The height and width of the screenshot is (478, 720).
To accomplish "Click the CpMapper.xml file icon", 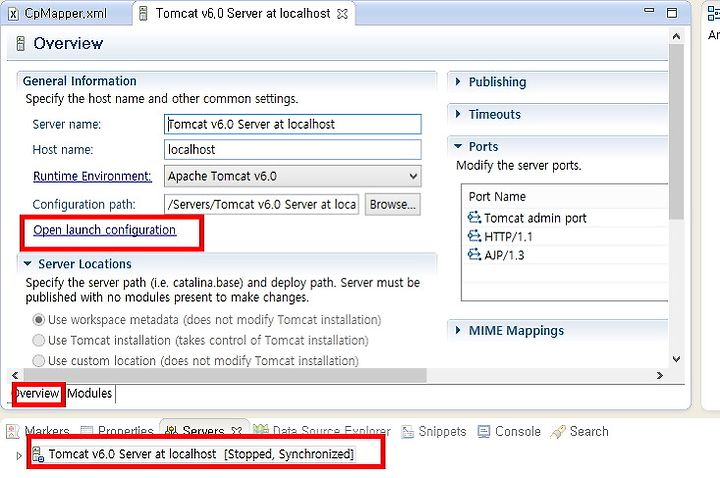I will point(13,14).
